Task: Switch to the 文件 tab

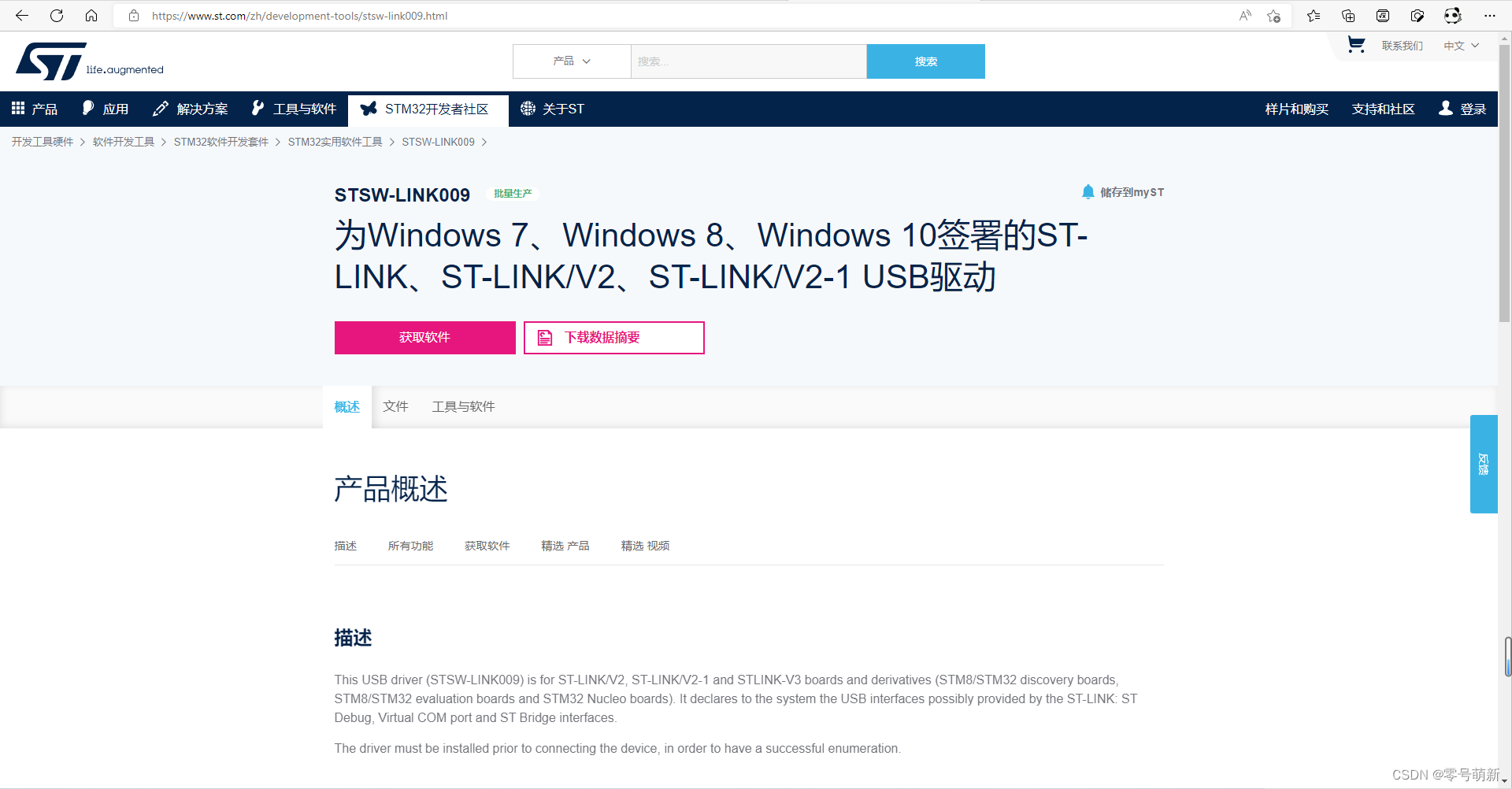Action: tap(395, 406)
